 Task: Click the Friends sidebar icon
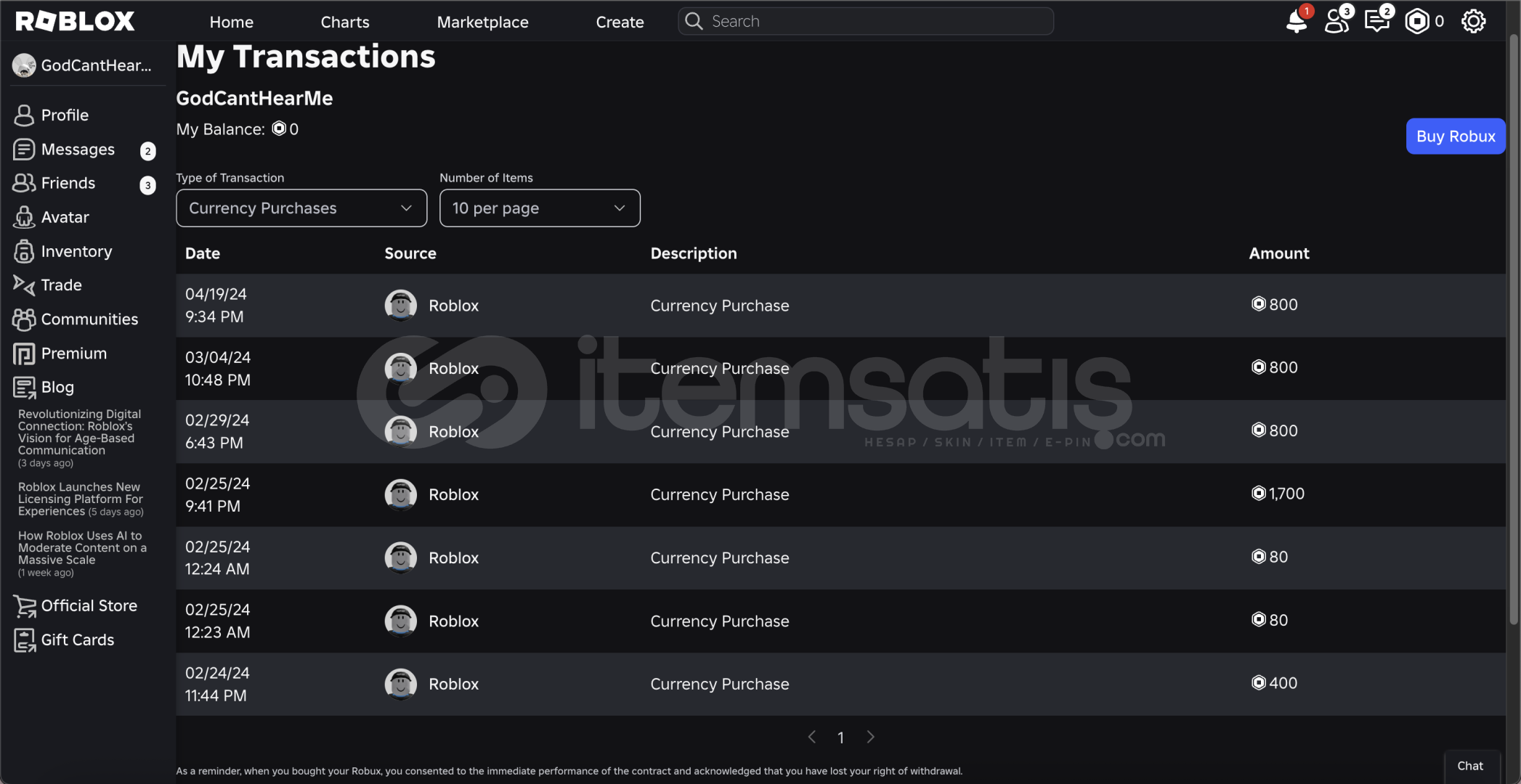[24, 183]
